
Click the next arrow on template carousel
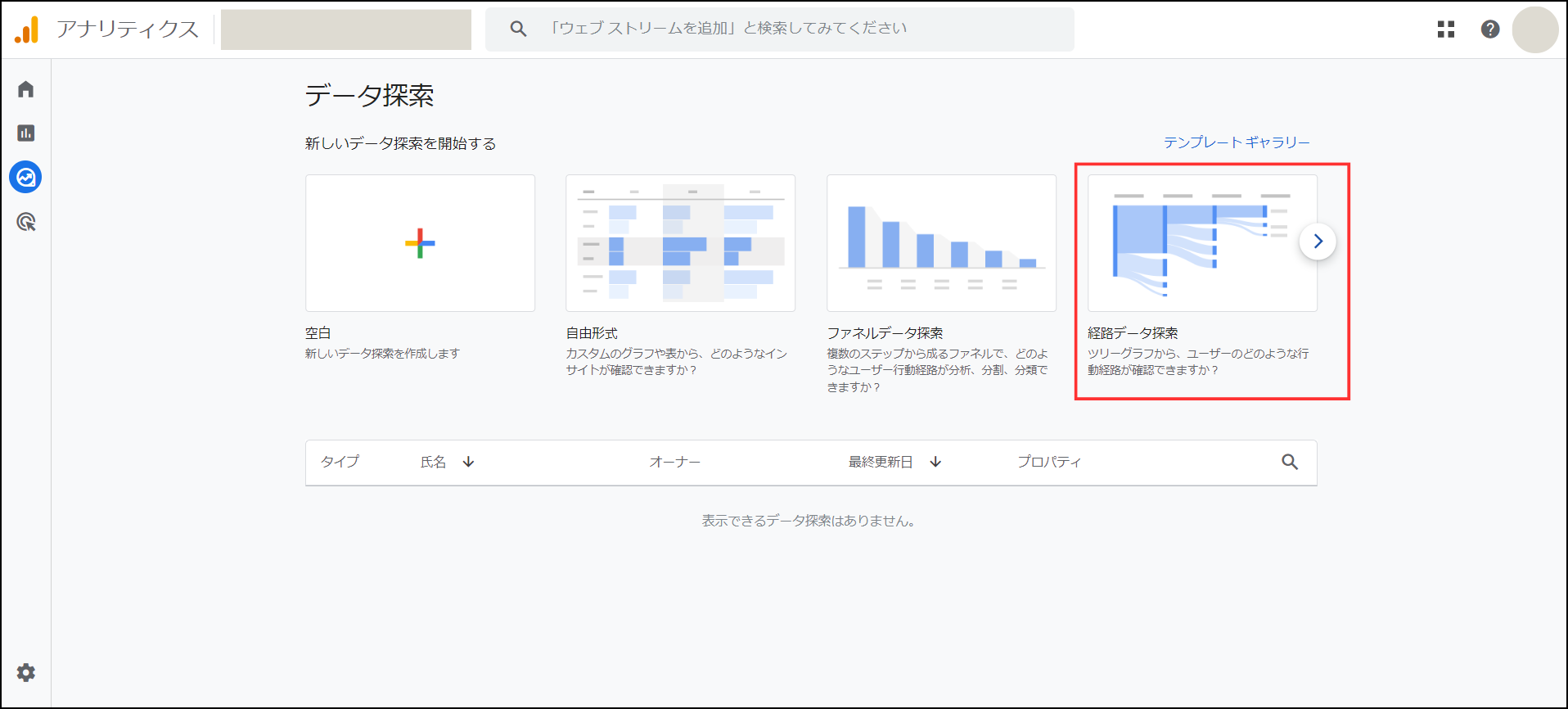1318,242
